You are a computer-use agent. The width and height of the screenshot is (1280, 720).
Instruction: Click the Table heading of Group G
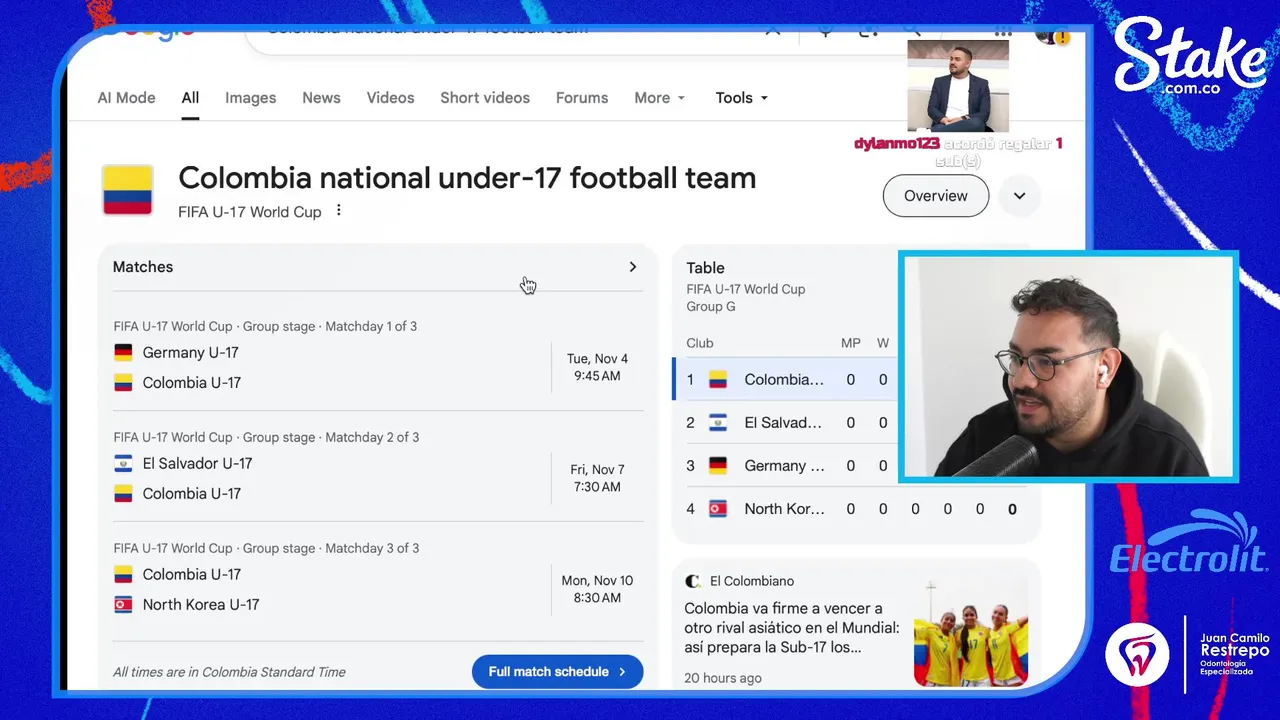tap(705, 268)
